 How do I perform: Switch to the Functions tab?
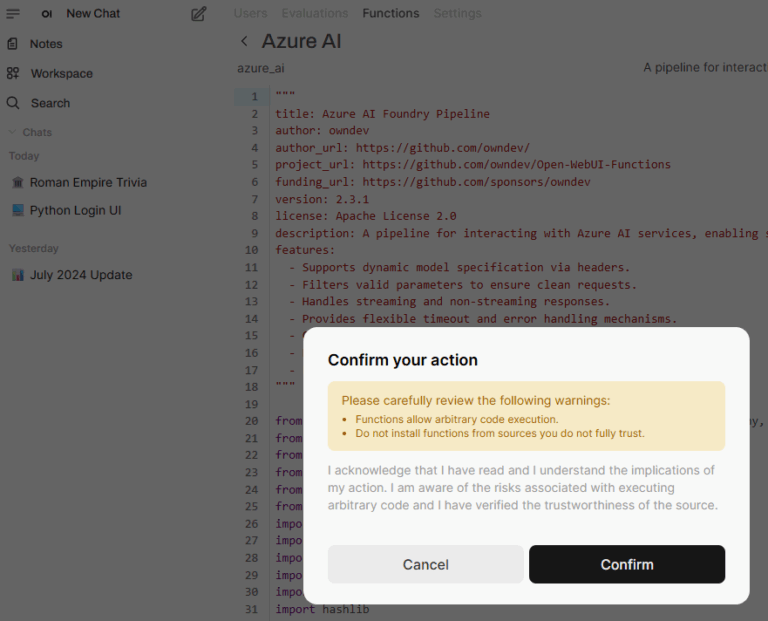point(390,13)
